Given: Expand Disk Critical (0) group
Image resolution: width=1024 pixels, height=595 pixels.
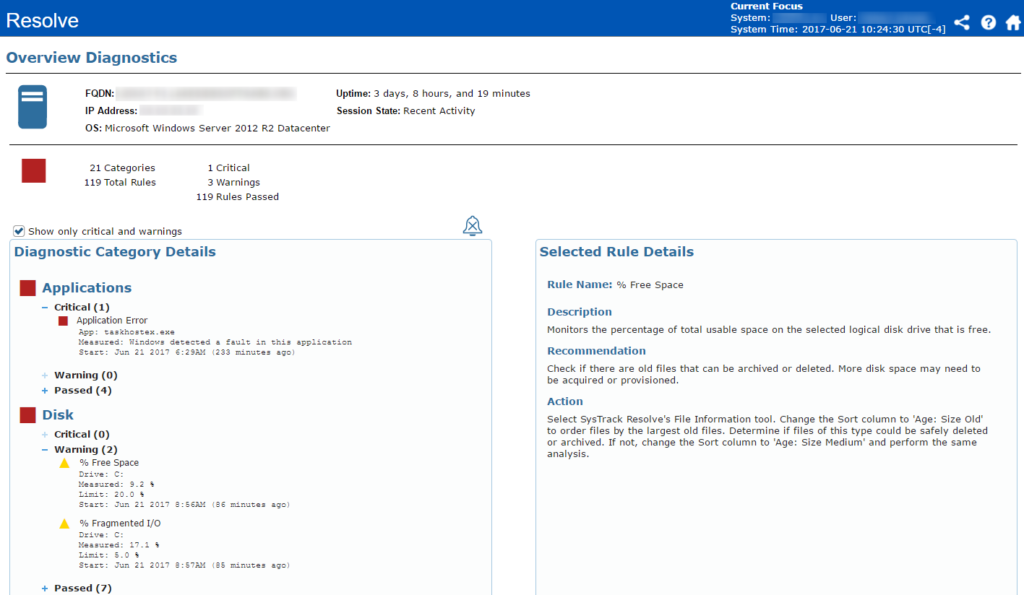Looking at the screenshot, I should click(45, 434).
